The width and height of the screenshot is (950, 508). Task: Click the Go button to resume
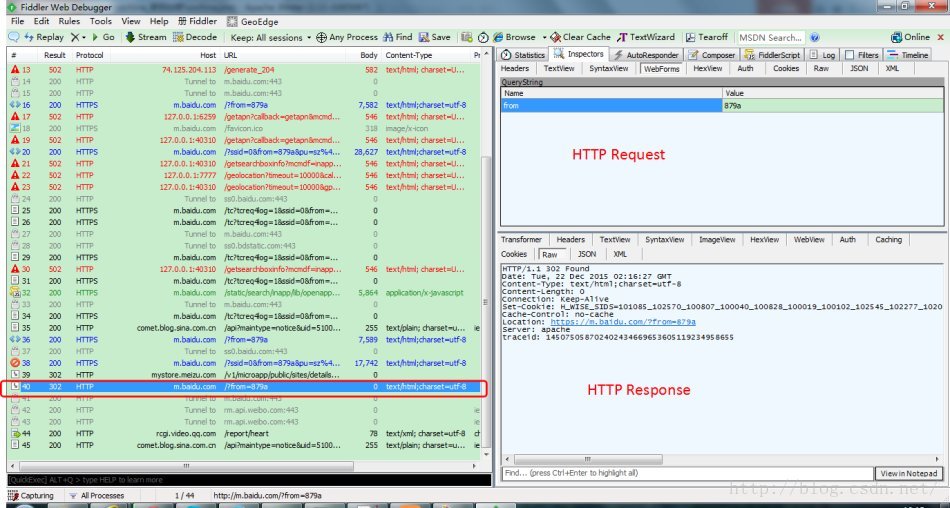(x=103, y=37)
